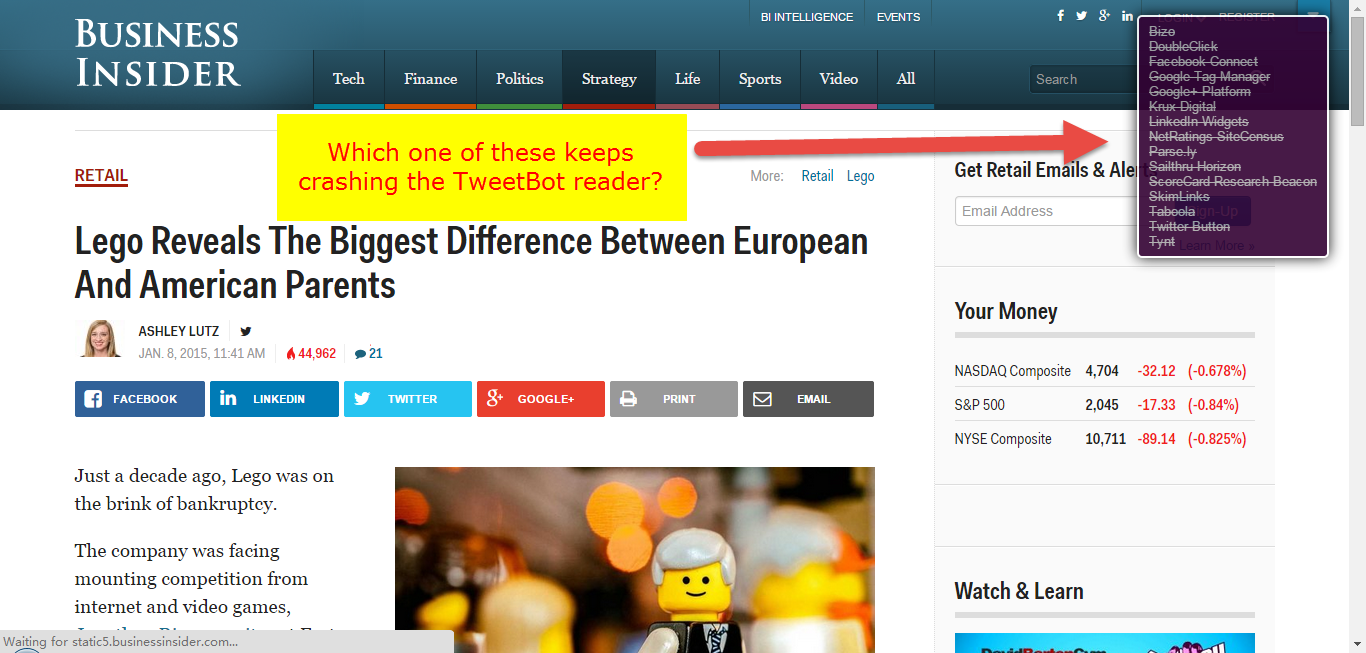Viewport: 1366px width, 653px height.
Task: Click Taboola in the tracker list
Action: (1172, 212)
